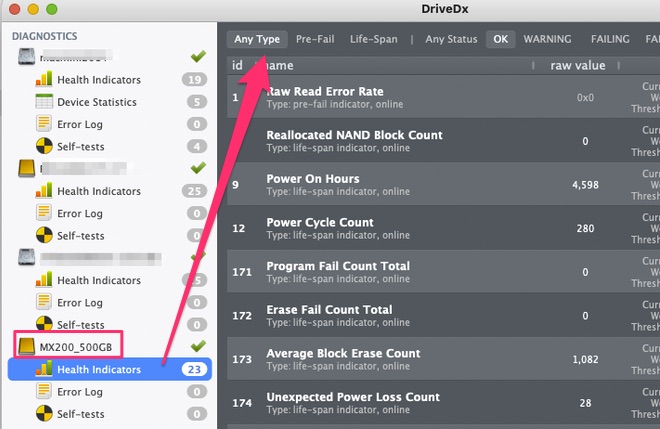Toggle the OK status filter
The width and height of the screenshot is (660, 429).
coord(500,39)
